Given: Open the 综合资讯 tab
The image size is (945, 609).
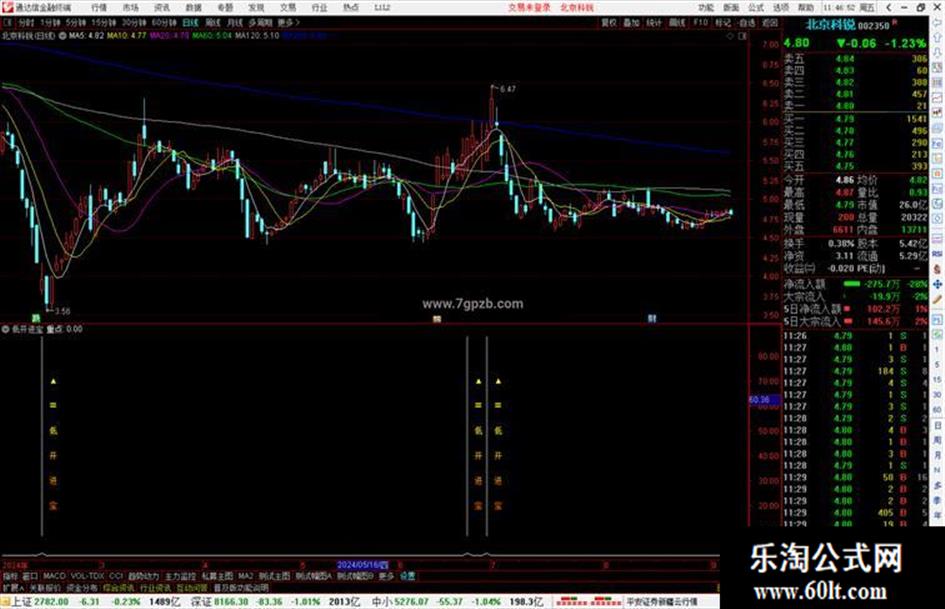Looking at the screenshot, I should [119, 588].
